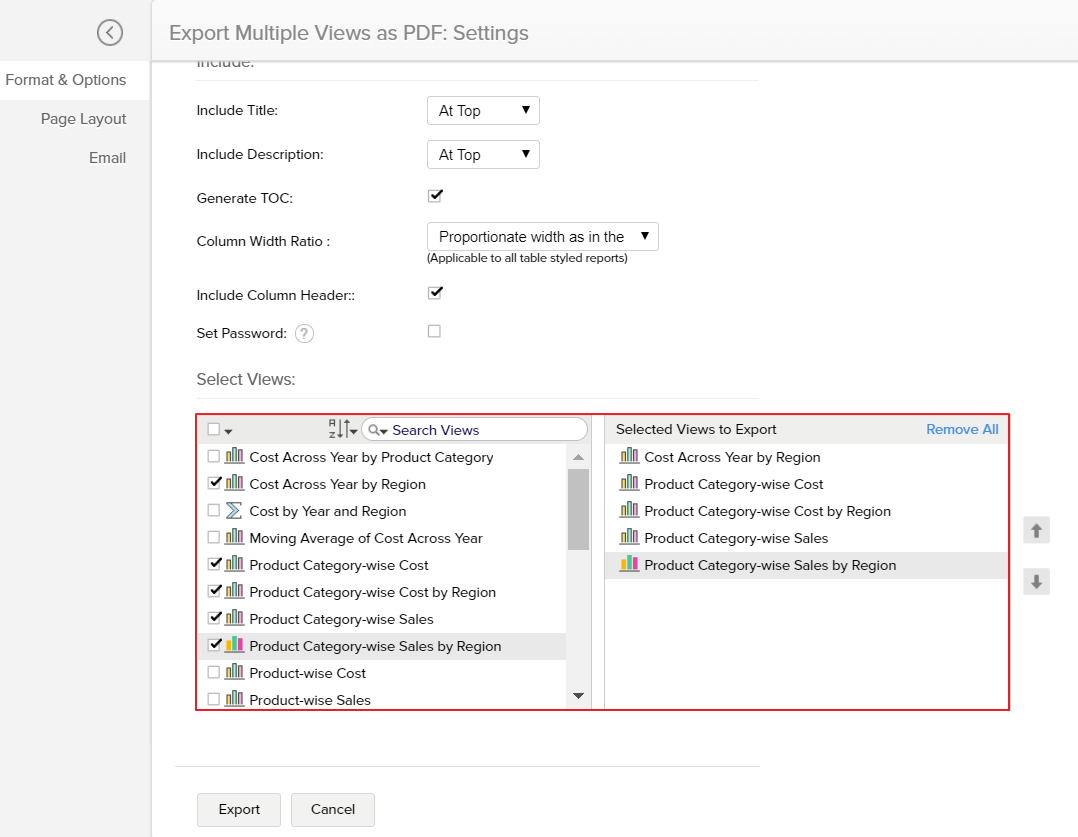Viewport: 1078px width, 837px height.
Task: Open the Email settings section
Action: [108, 157]
